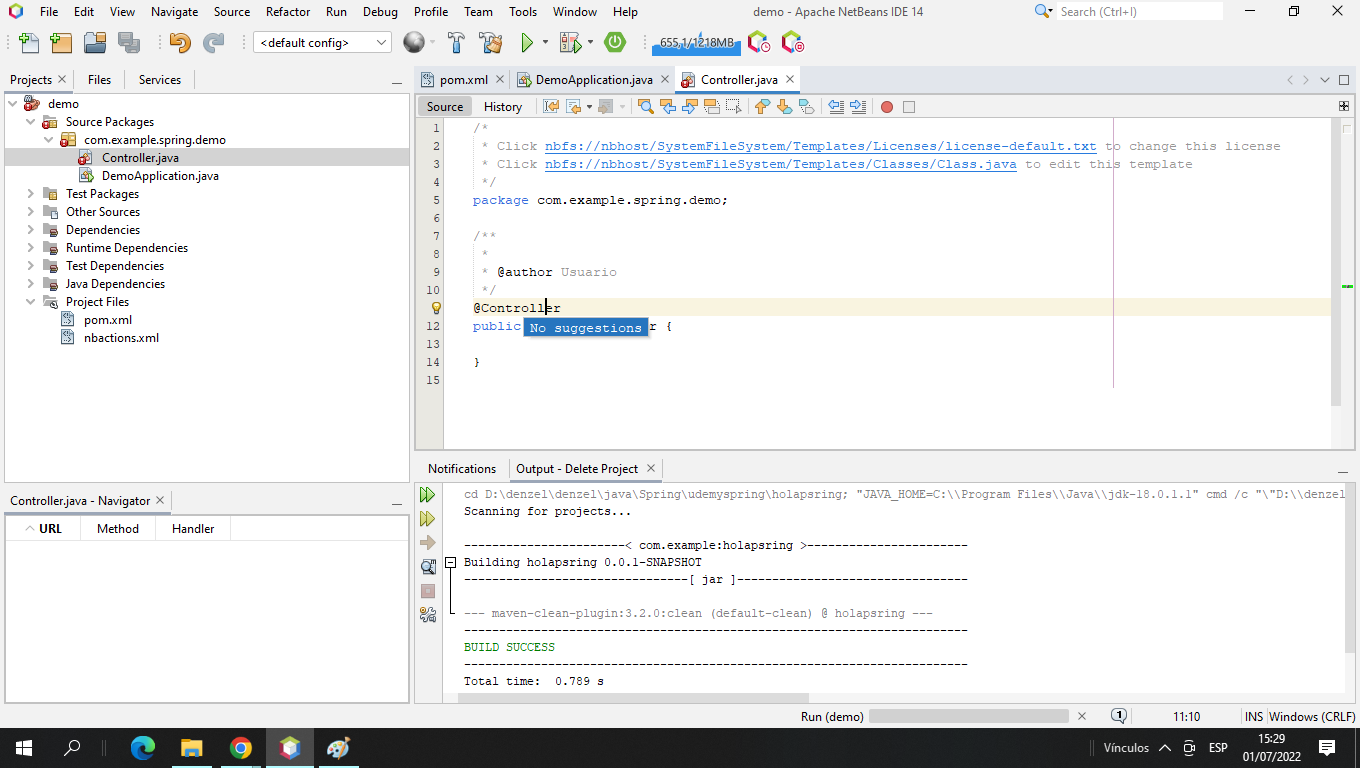Open Chrome from the taskbar
The image size is (1360, 768).
[x=240, y=747]
